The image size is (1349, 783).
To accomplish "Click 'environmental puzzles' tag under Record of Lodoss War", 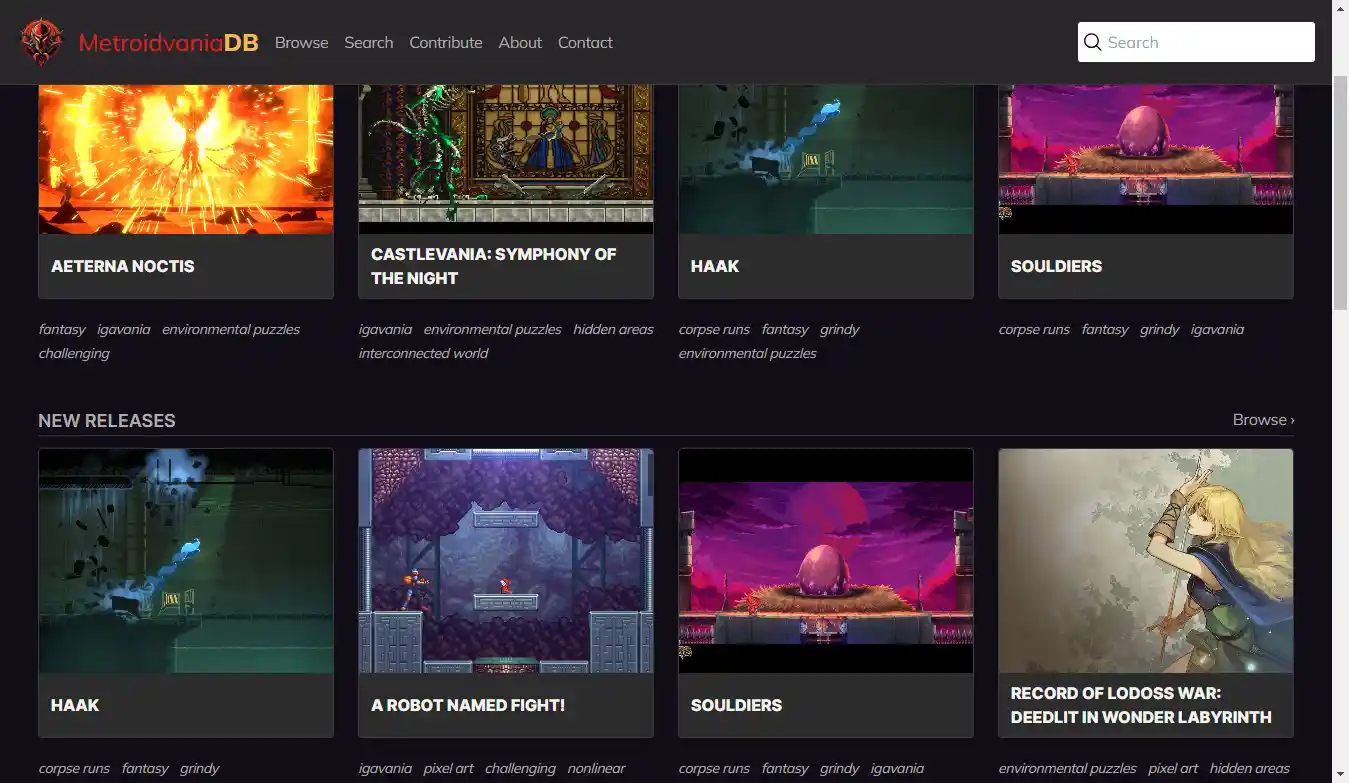I will click(x=1068, y=768).
